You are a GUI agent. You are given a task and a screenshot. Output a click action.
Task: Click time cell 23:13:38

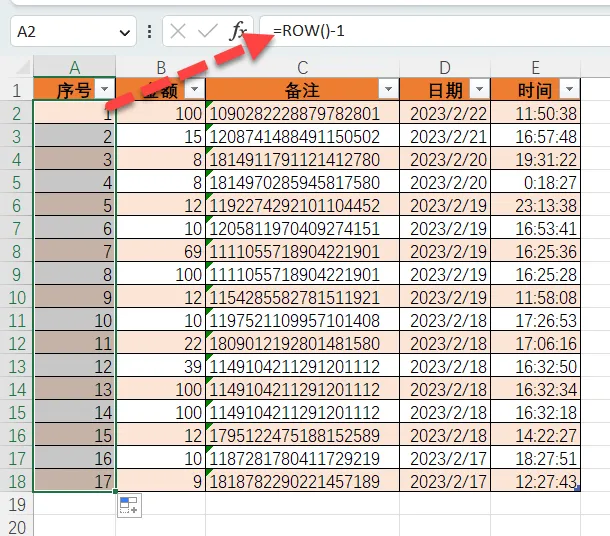pyautogui.click(x=536, y=205)
